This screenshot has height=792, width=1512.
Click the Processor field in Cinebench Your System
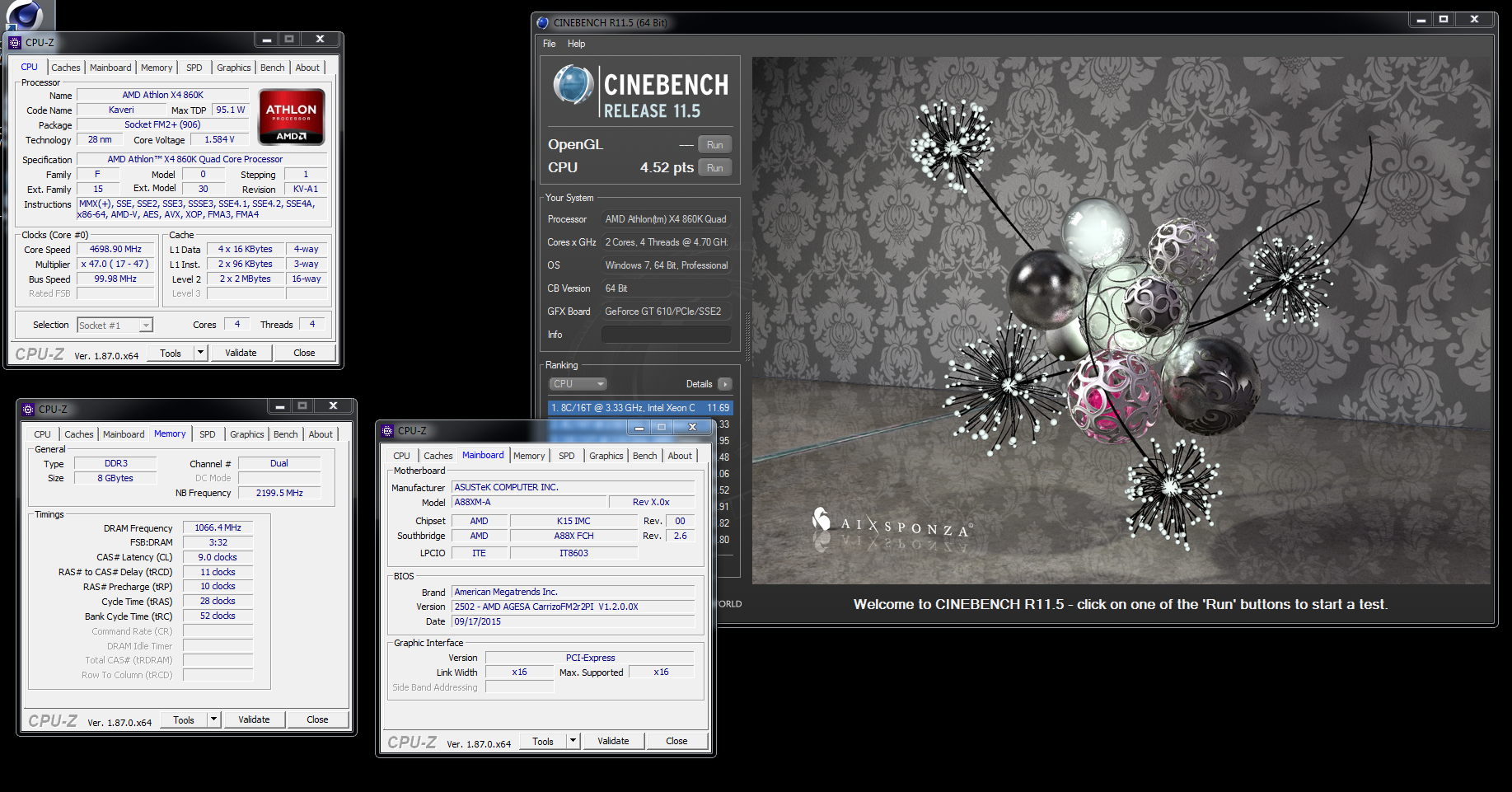666,219
